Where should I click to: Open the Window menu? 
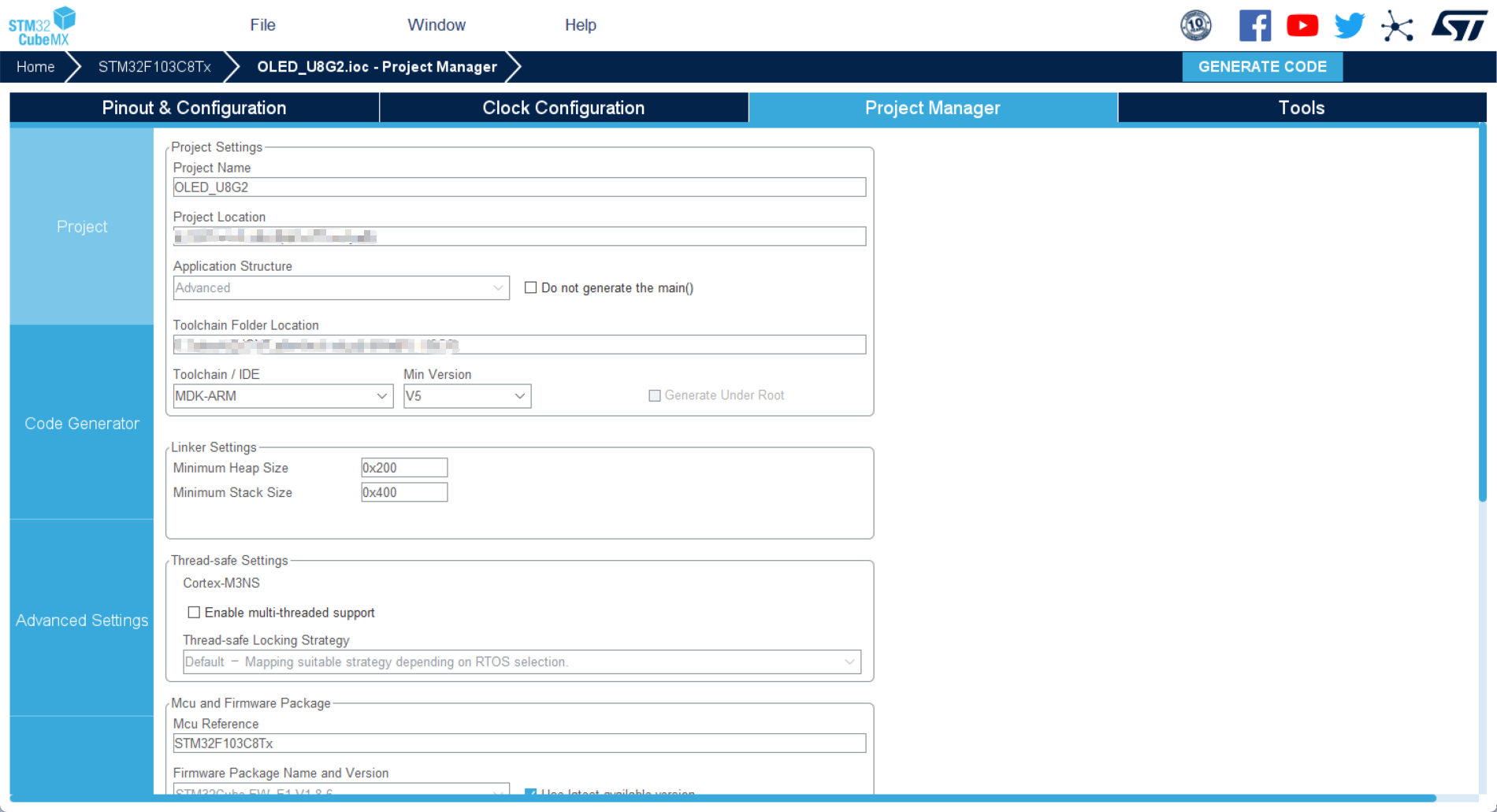(436, 25)
